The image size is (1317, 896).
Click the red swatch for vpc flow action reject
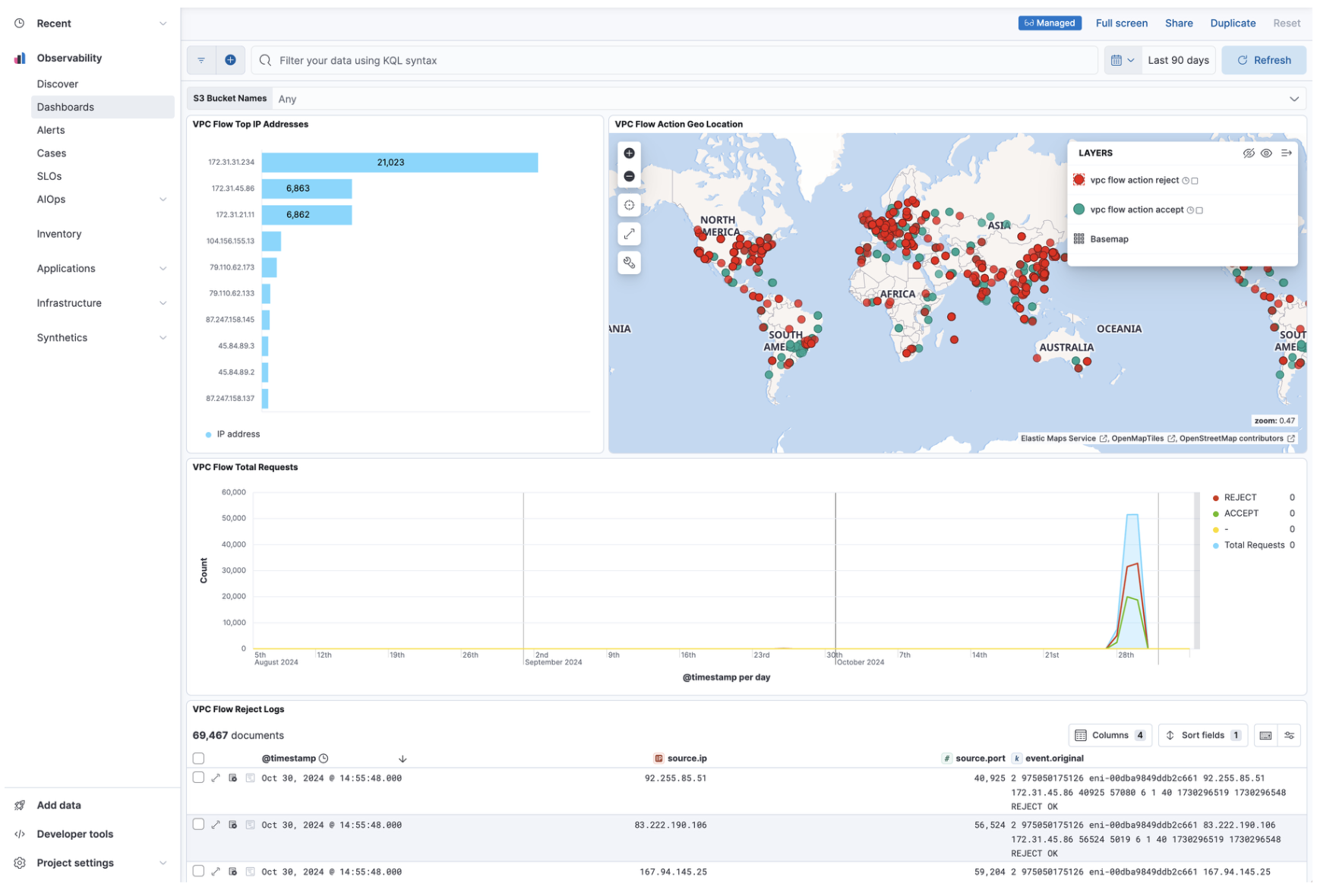[x=1079, y=180]
